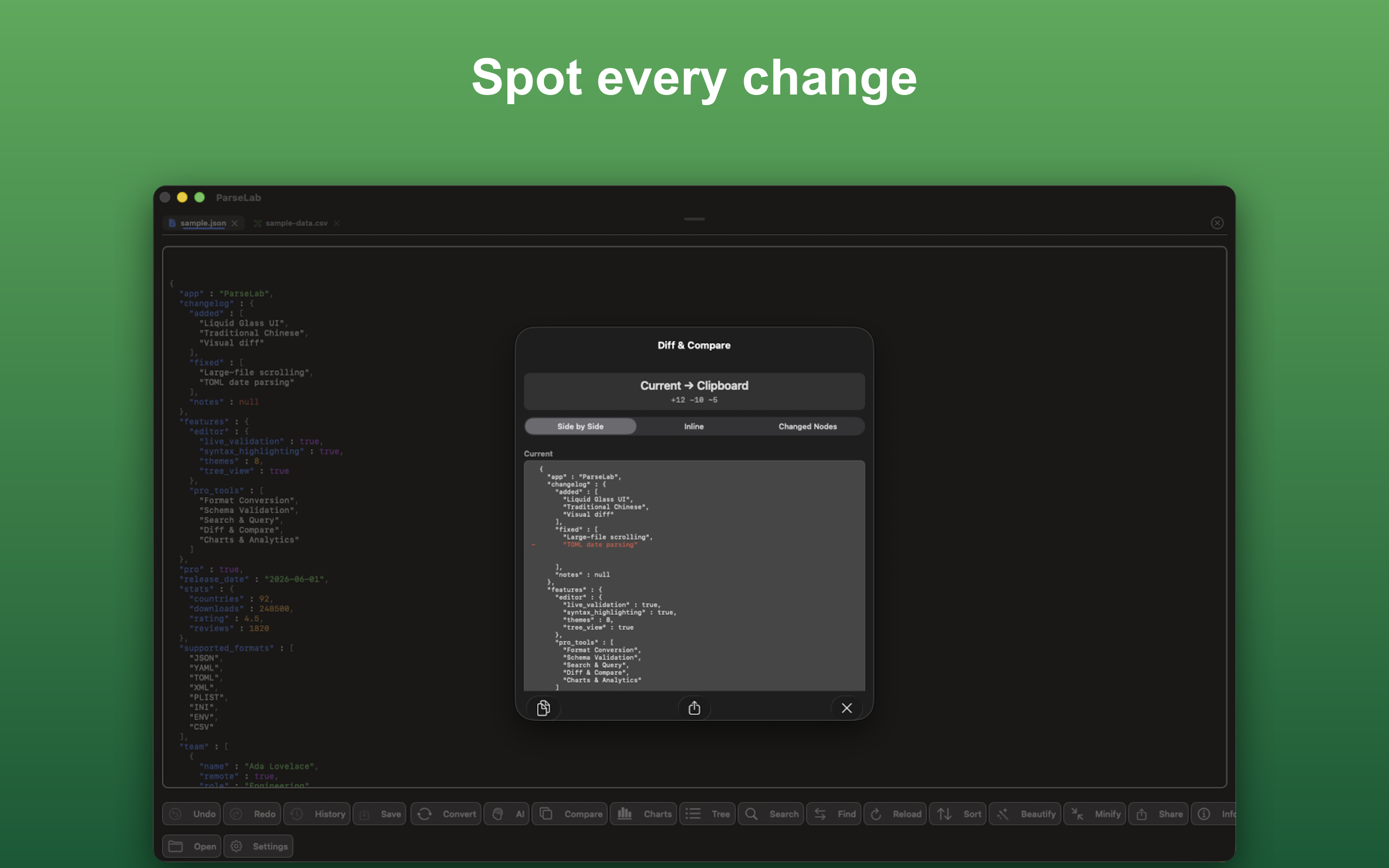Close the Diff & Compare dialog
Viewport: 1389px width, 868px height.
click(x=846, y=708)
